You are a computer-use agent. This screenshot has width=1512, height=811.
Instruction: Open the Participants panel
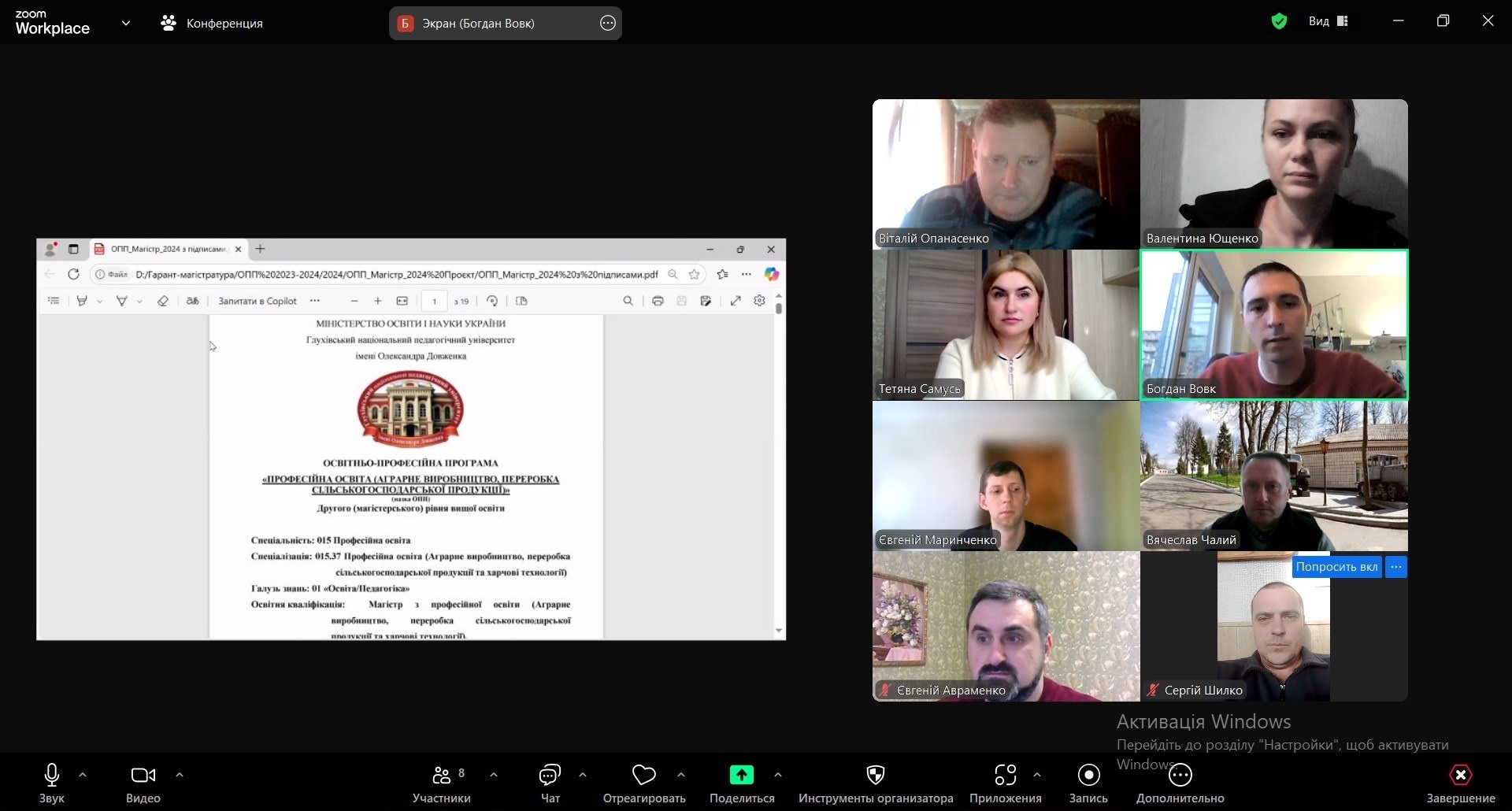442,776
